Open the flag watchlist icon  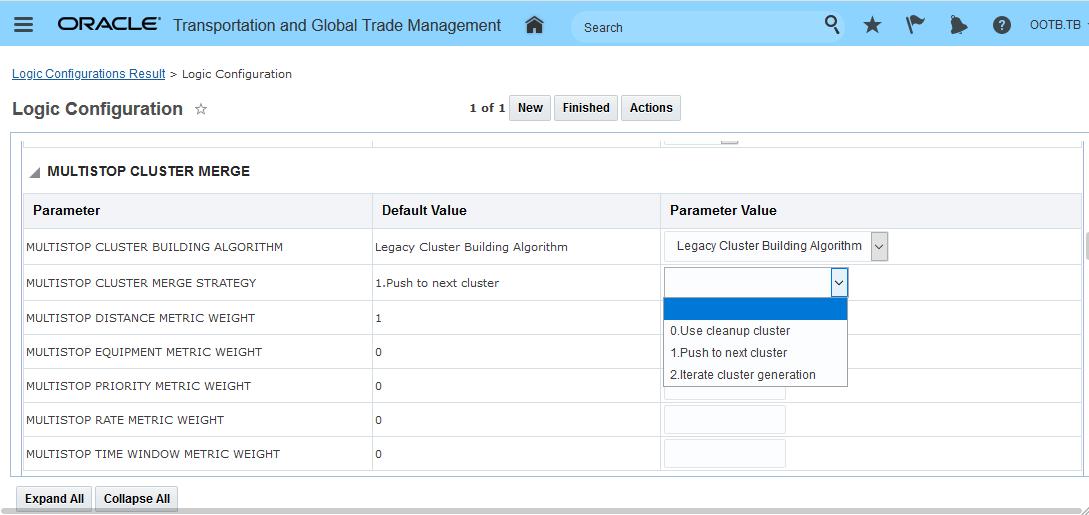915,25
